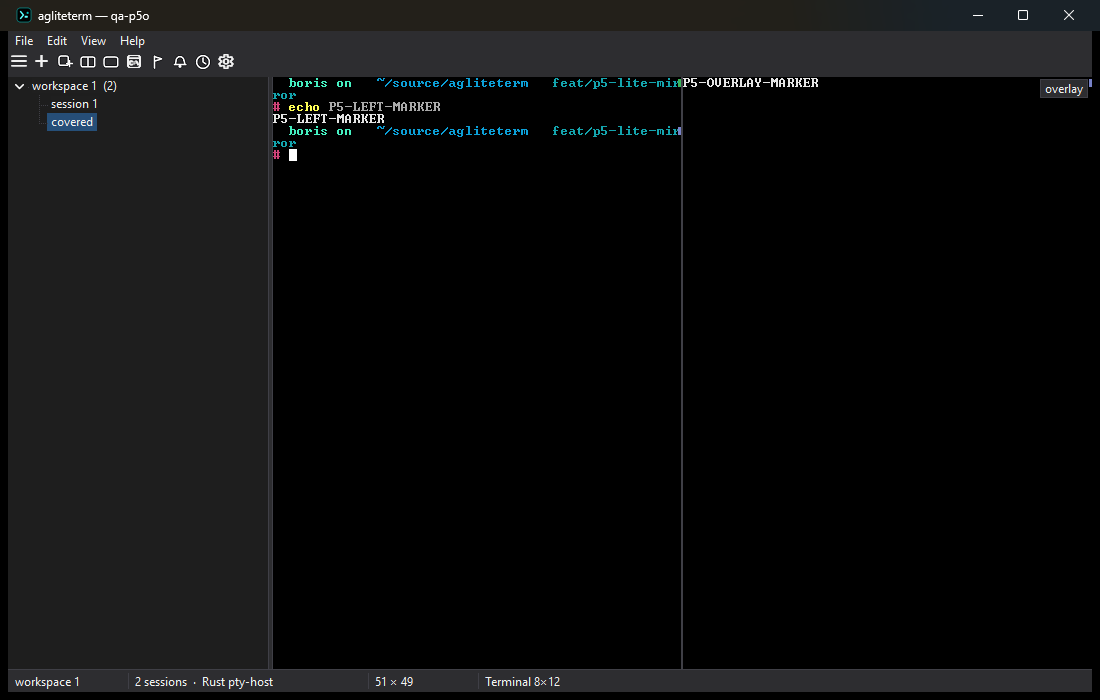The image size is (1100, 700).
Task: Click the single-pane rectangle icon
Action: pos(111,62)
